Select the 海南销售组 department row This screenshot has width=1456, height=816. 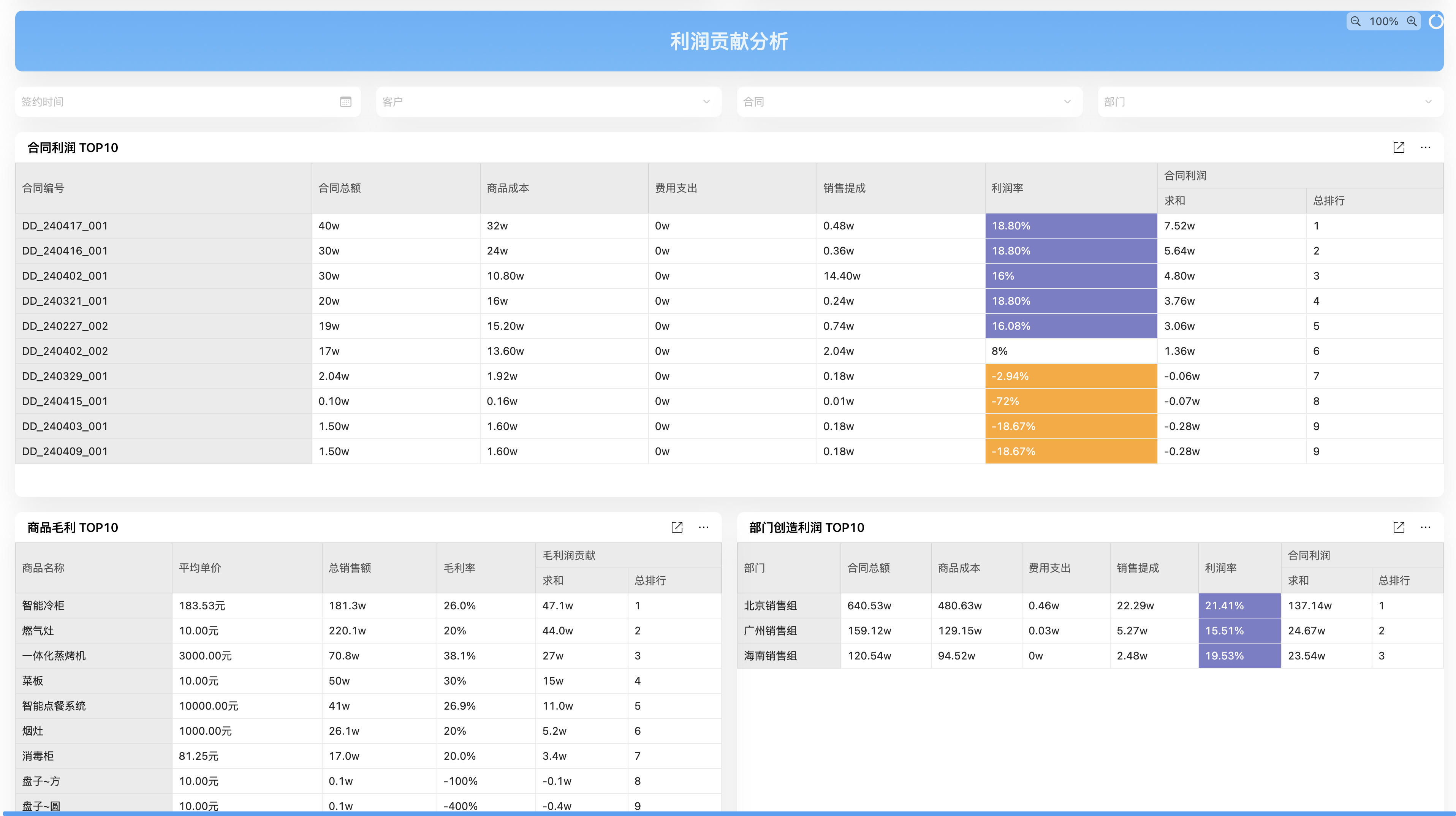(x=1090, y=656)
